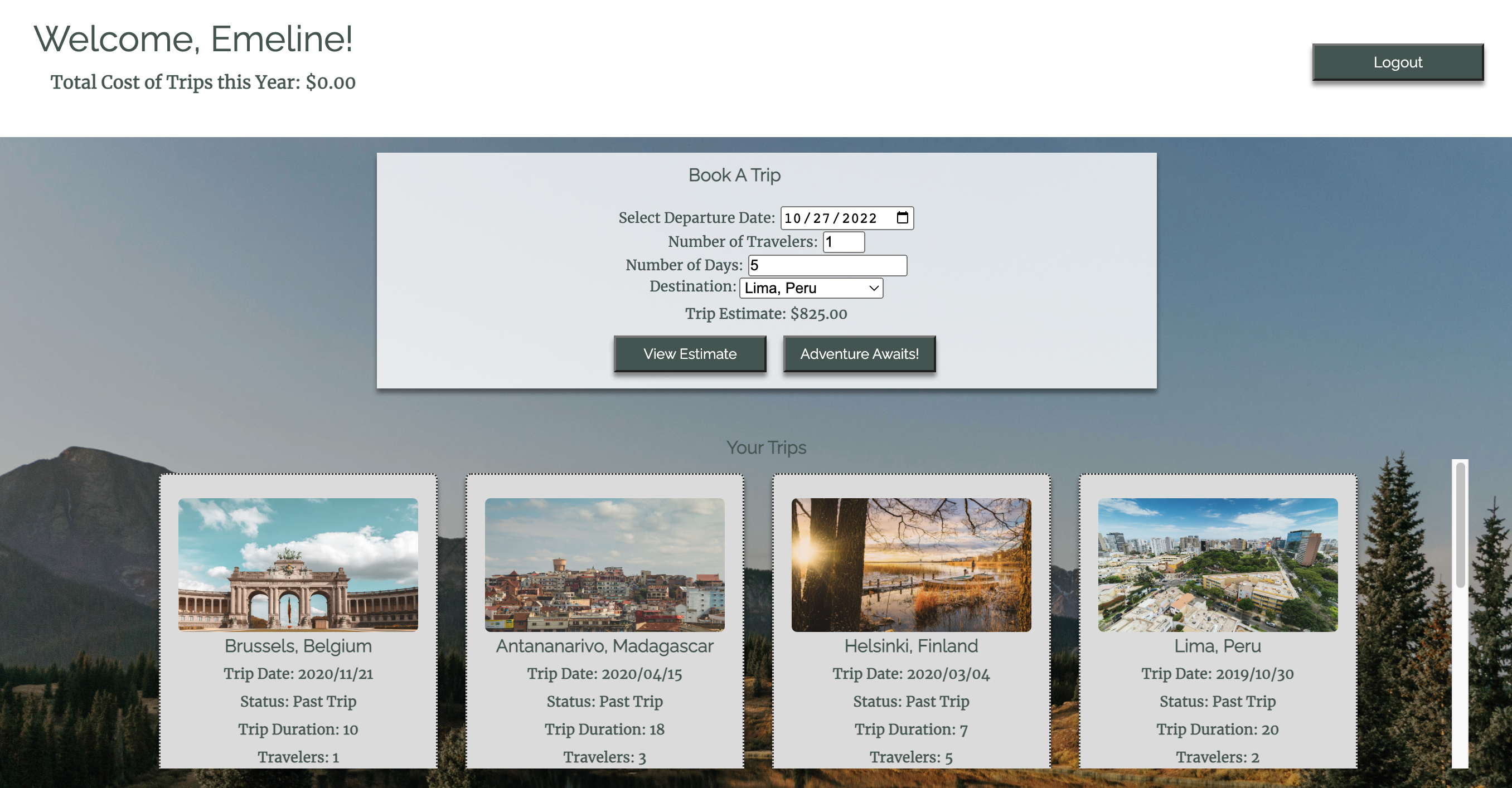Viewport: 1512px width, 788px height.
Task: Click Travelers: 2 on Lima card
Action: point(1218,757)
